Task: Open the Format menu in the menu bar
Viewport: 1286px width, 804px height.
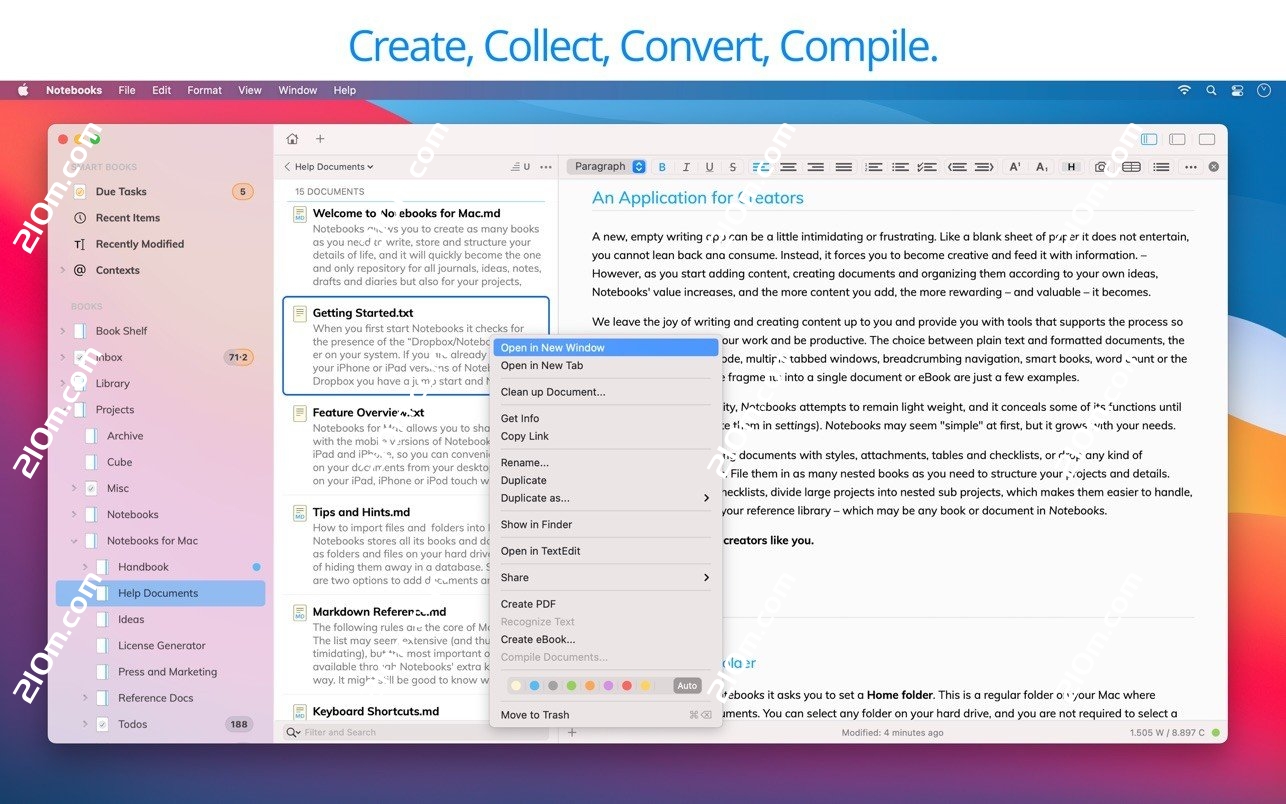Action: tap(204, 90)
